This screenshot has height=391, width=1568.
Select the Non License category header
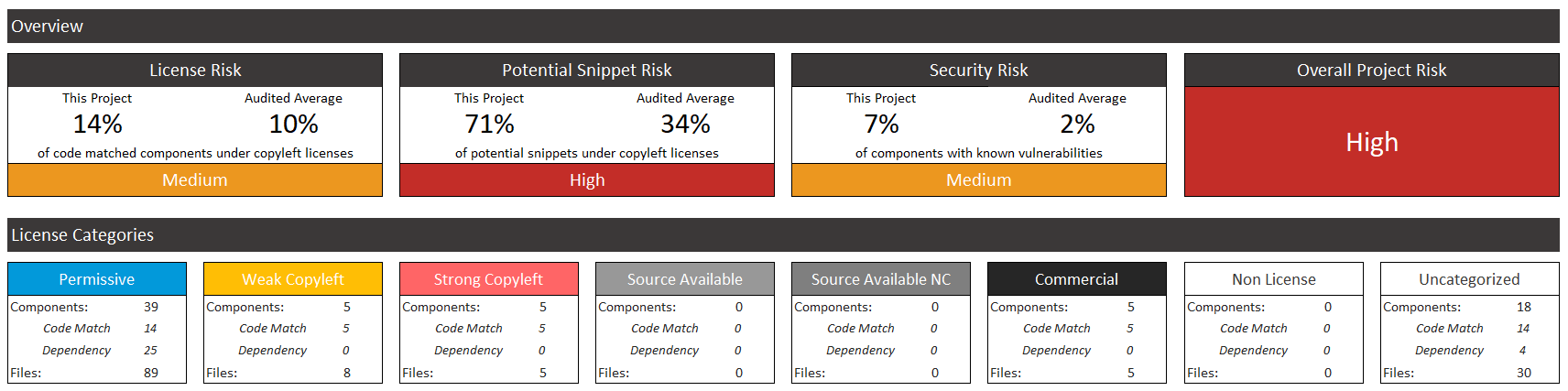click(x=1274, y=279)
